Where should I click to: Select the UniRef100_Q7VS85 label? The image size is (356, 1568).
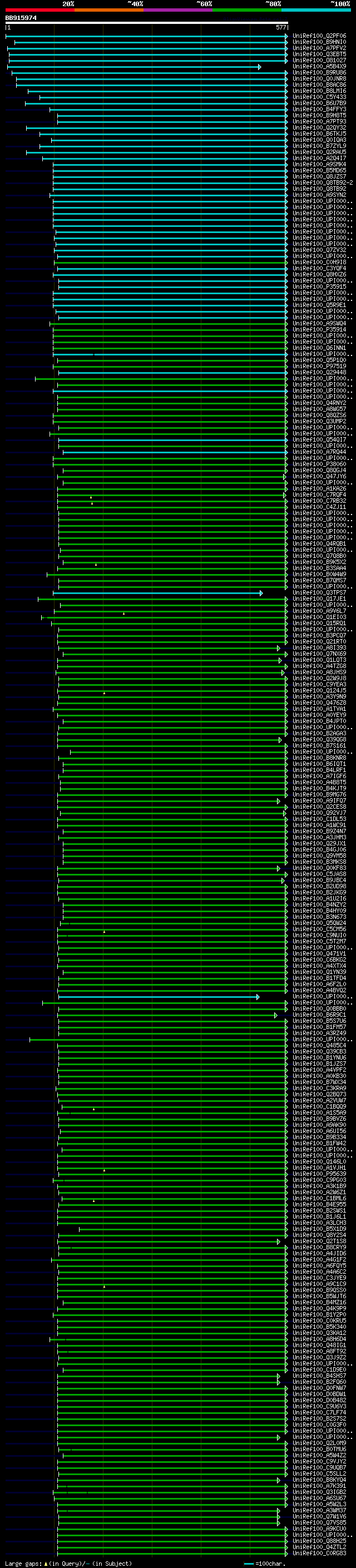coord(319,1522)
